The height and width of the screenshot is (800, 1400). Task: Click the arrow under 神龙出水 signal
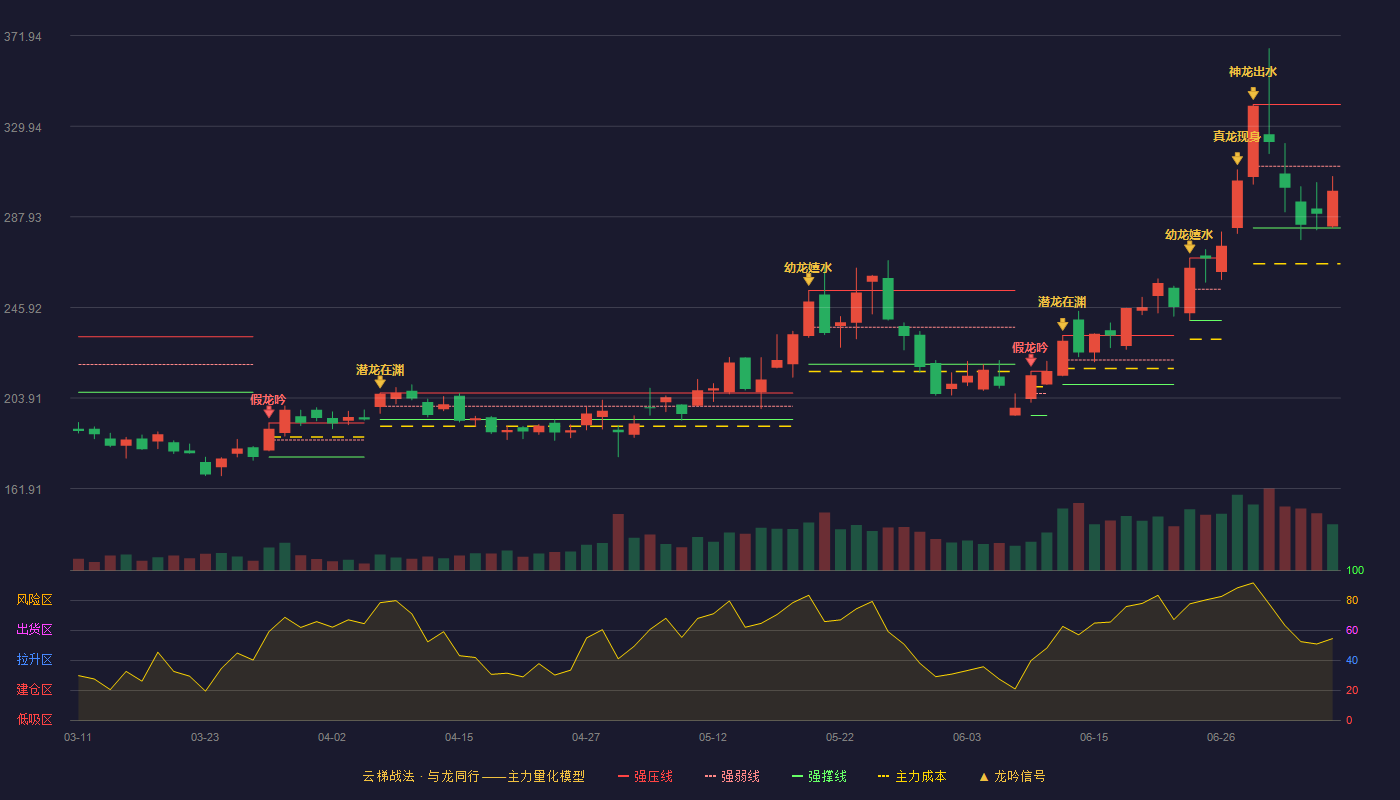[x=1253, y=93]
